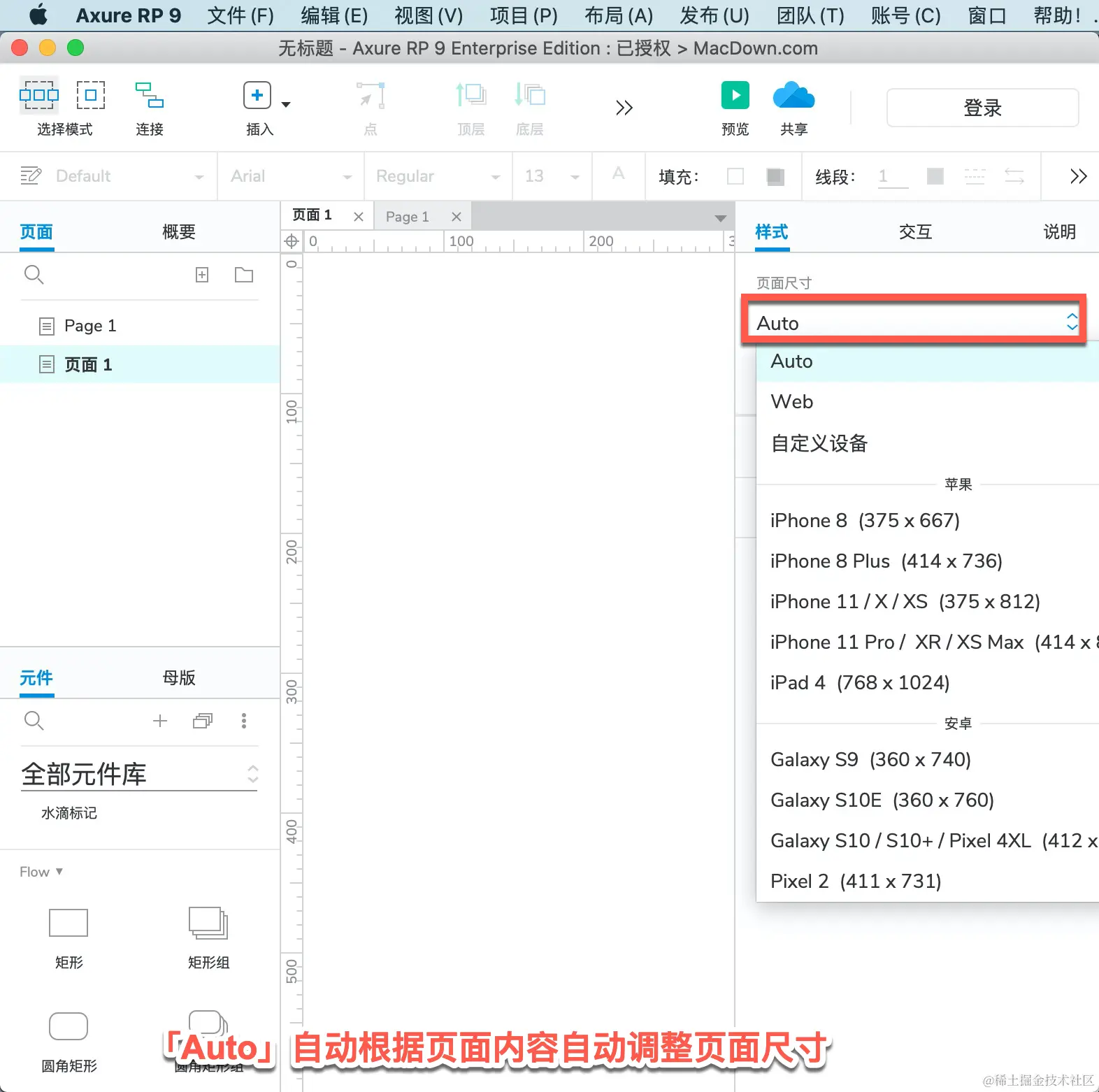Choose the fill image swatch
The height and width of the screenshot is (1092, 1099).
tap(775, 176)
